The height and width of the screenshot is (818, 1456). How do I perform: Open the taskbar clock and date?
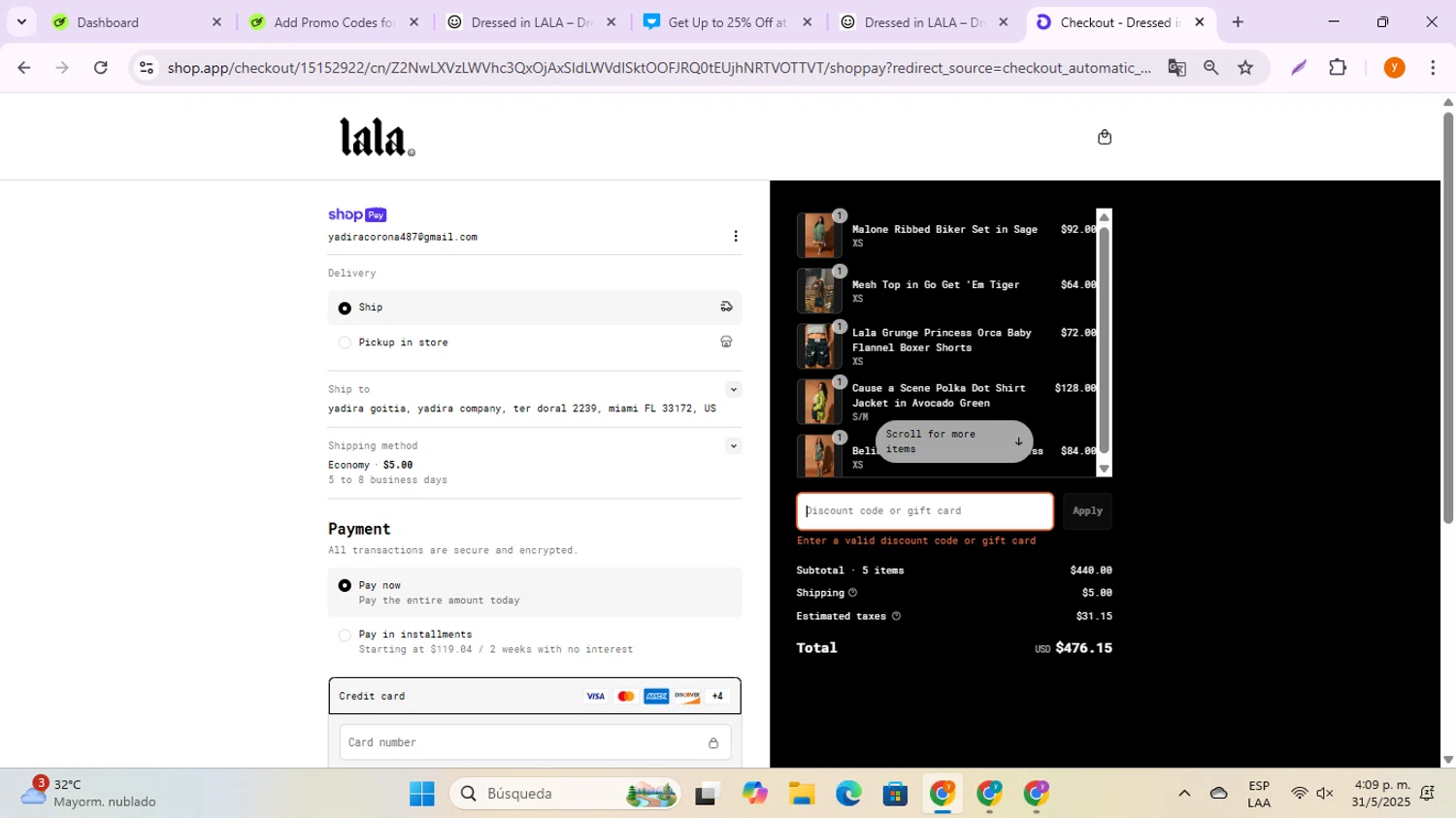tap(1382, 794)
